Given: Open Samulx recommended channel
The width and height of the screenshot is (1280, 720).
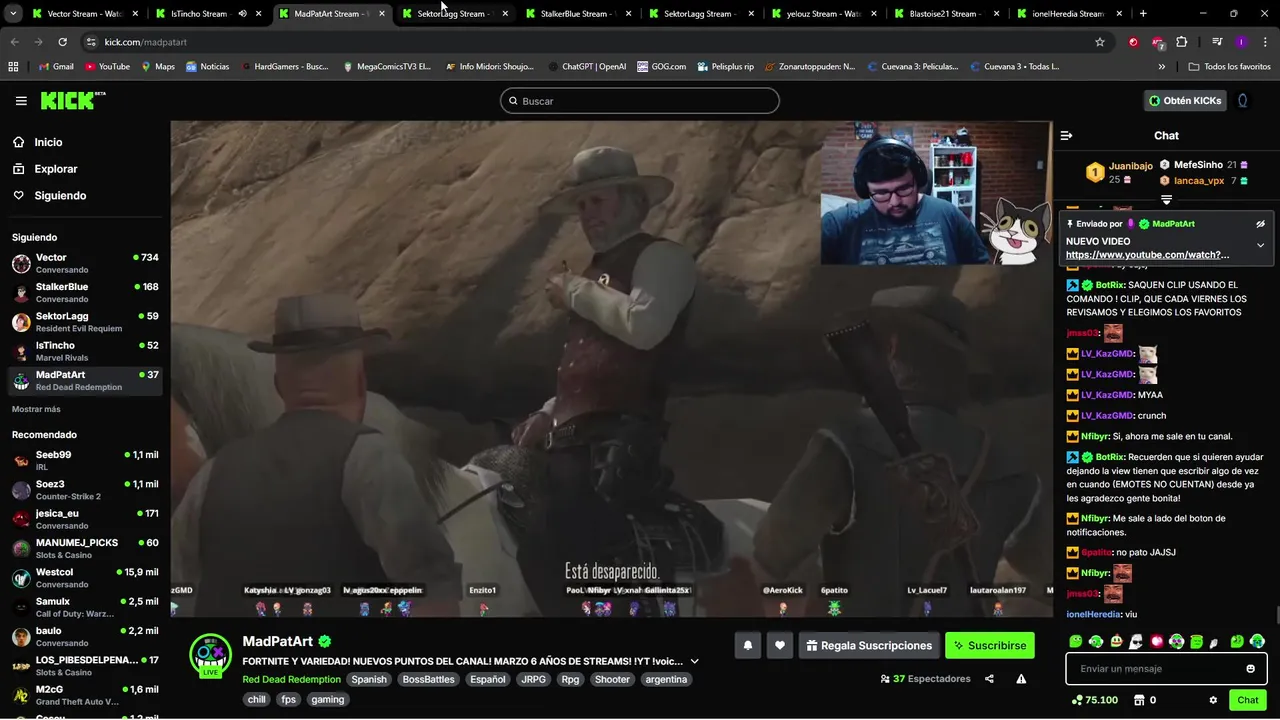Looking at the screenshot, I should (x=85, y=607).
